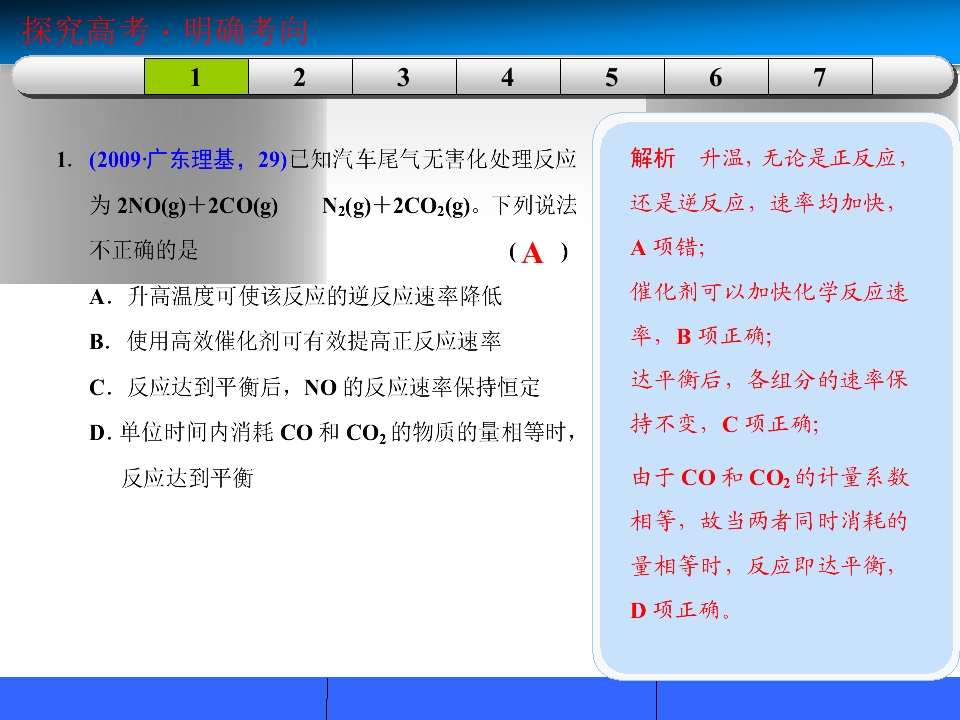Screen dimensions: 960x720
Task: Click option A about raising temperature
Action: coord(296,296)
